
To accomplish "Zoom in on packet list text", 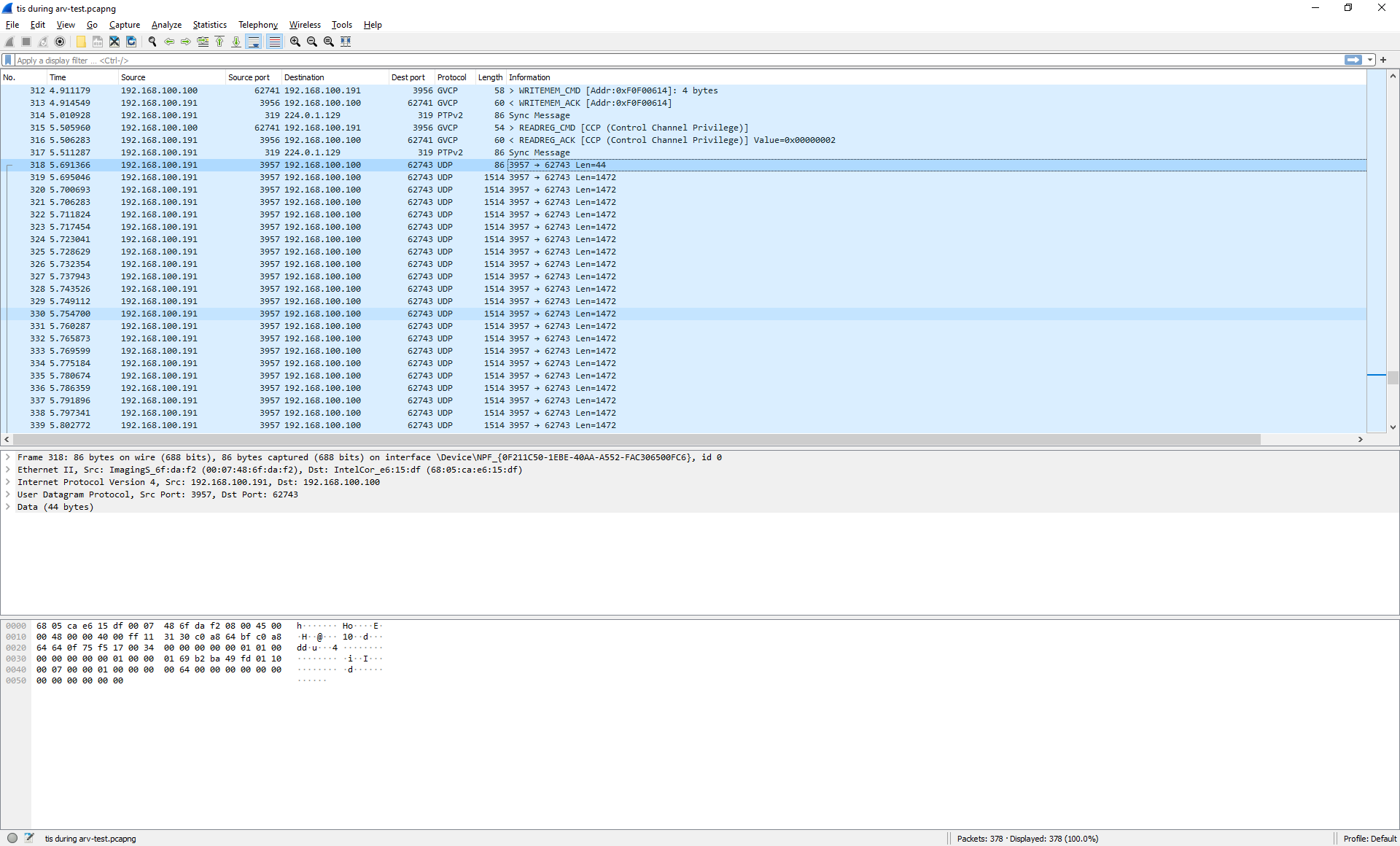I will (295, 42).
